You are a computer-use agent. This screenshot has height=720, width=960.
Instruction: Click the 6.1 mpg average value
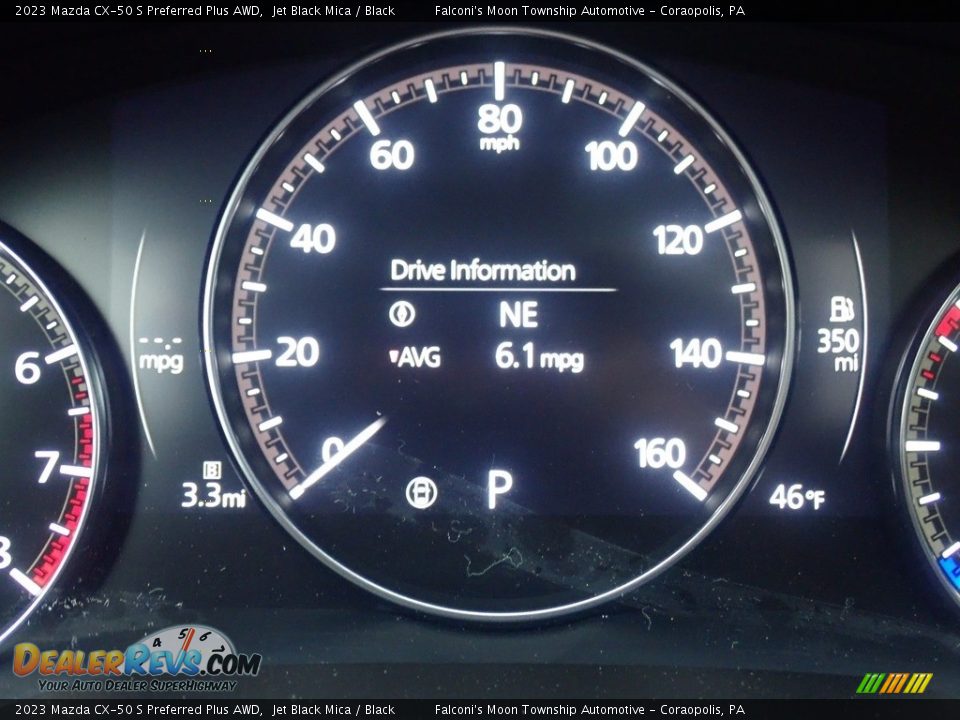click(539, 357)
